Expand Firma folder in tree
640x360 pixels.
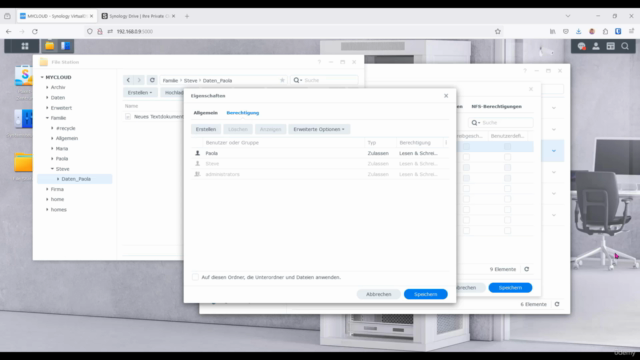pyautogui.click(x=47, y=189)
